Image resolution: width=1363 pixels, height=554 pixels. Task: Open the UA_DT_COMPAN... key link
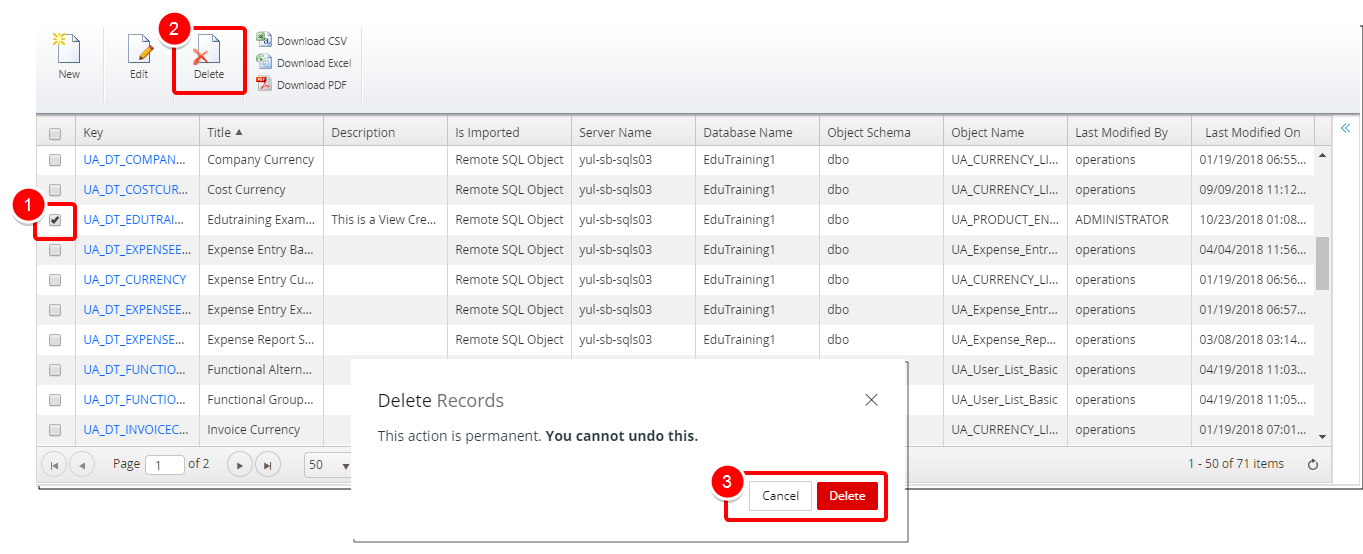point(135,160)
